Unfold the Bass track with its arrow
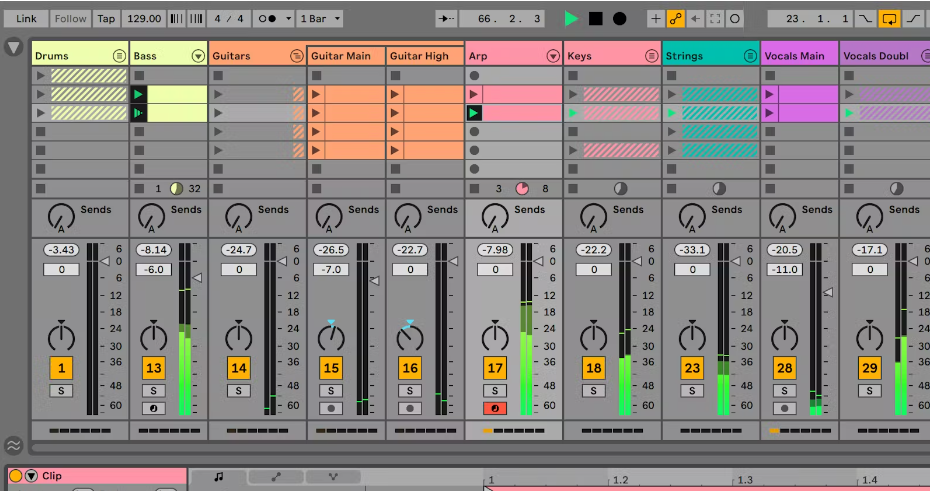This screenshot has height=491, width=930. pyautogui.click(x=198, y=56)
